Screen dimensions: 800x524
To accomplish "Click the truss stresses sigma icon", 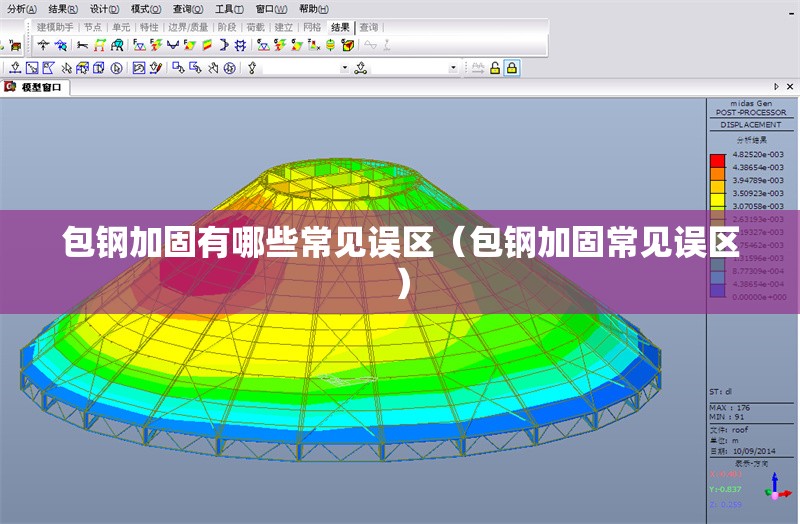I will (263, 45).
